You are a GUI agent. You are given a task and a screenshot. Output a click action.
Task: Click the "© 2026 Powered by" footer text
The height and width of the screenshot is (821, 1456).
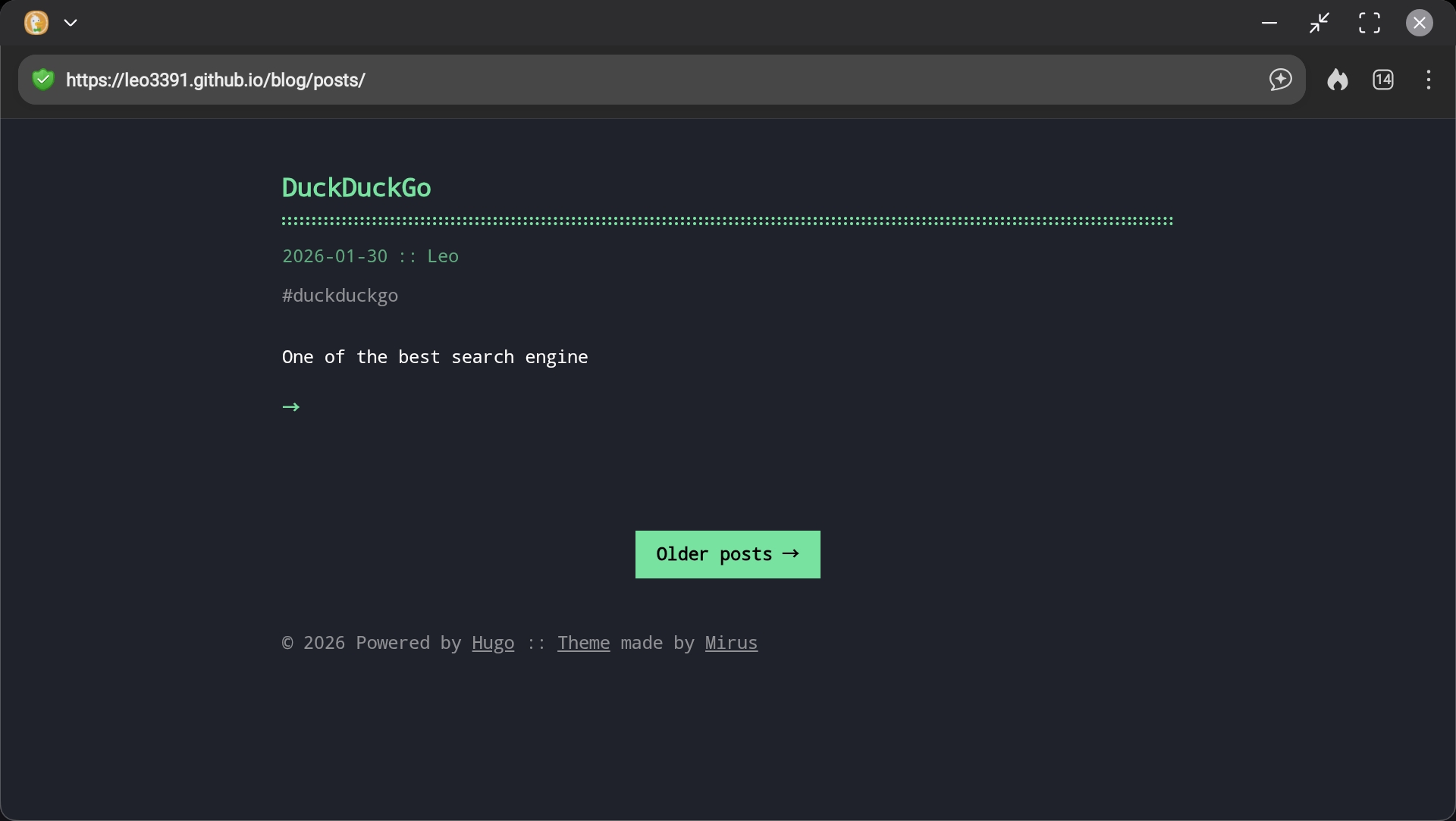click(372, 643)
